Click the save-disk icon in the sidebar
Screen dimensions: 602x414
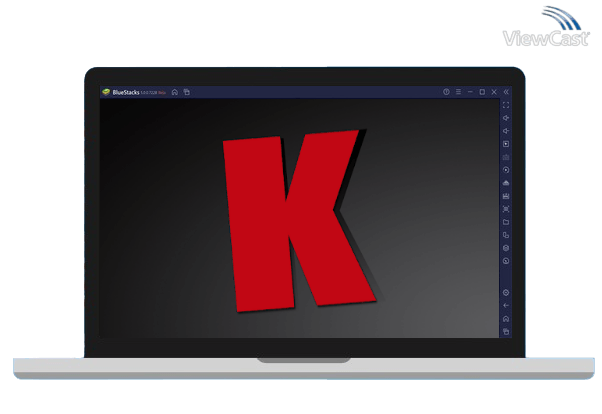click(506, 196)
